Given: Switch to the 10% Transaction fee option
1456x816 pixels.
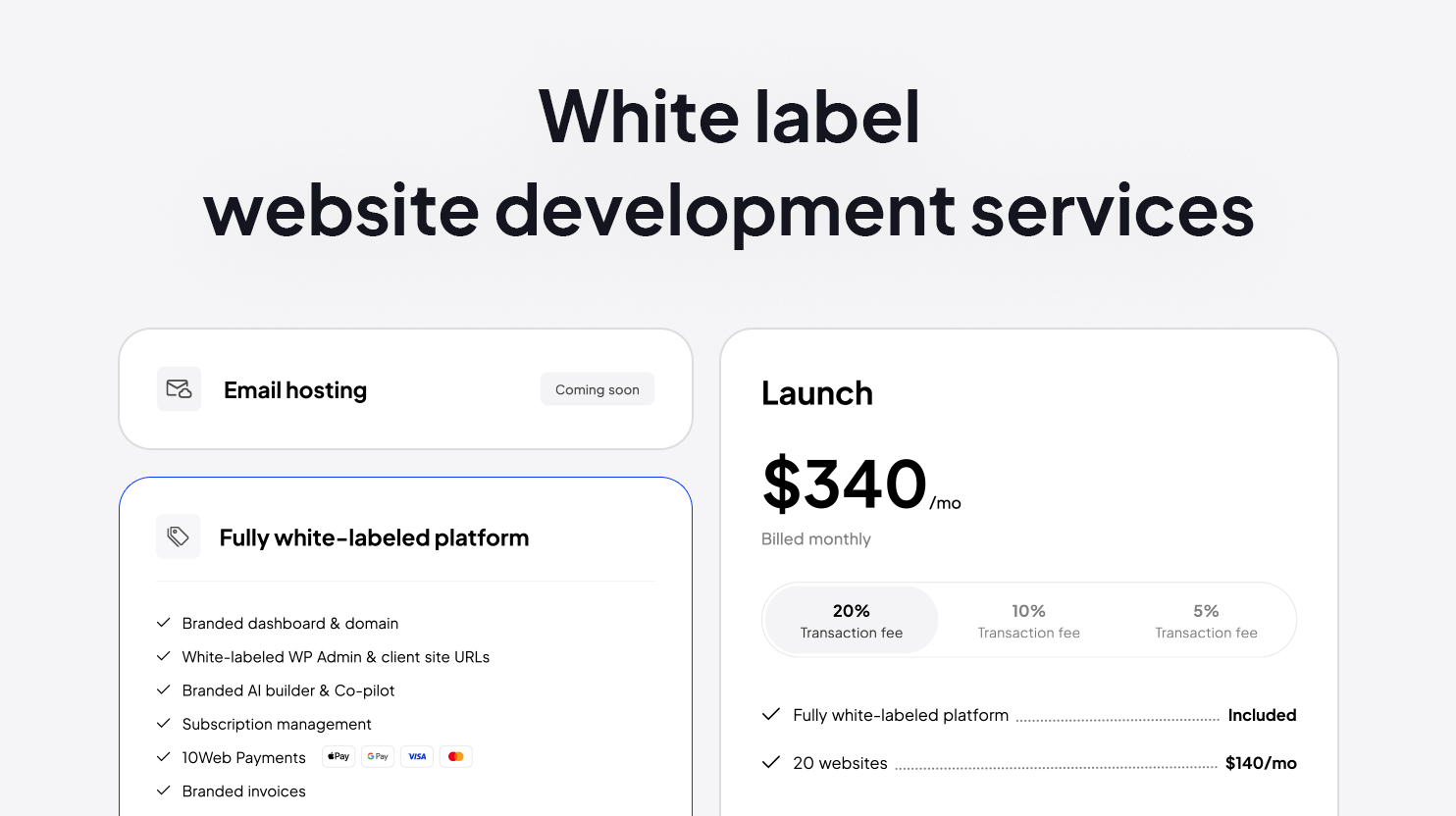Looking at the screenshot, I should (1028, 620).
